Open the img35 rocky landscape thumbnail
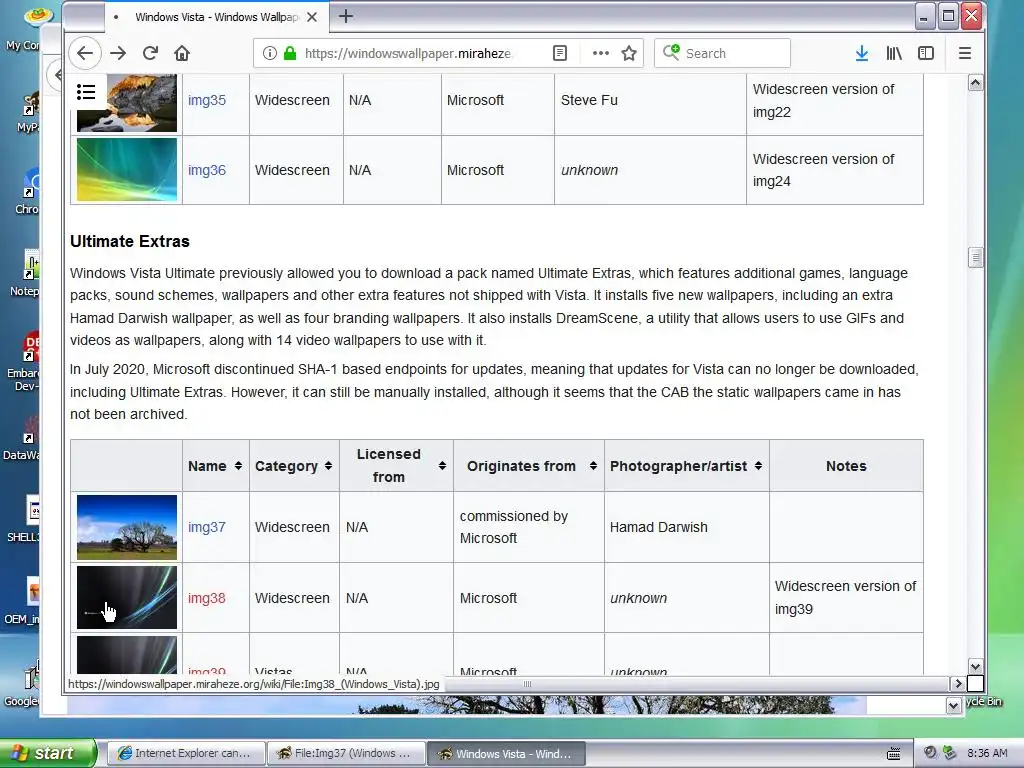Image resolution: width=1024 pixels, height=768 pixels. (x=127, y=103)
